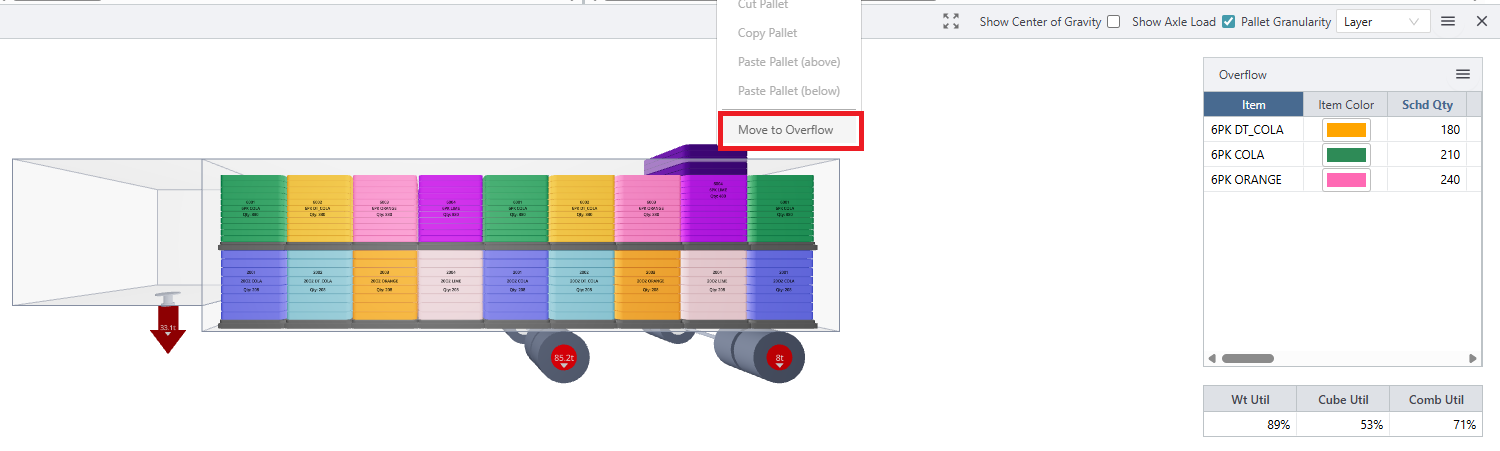Select the 6PK COLA overflow row
The image size is (1500, 451).
coord(1342,155)
